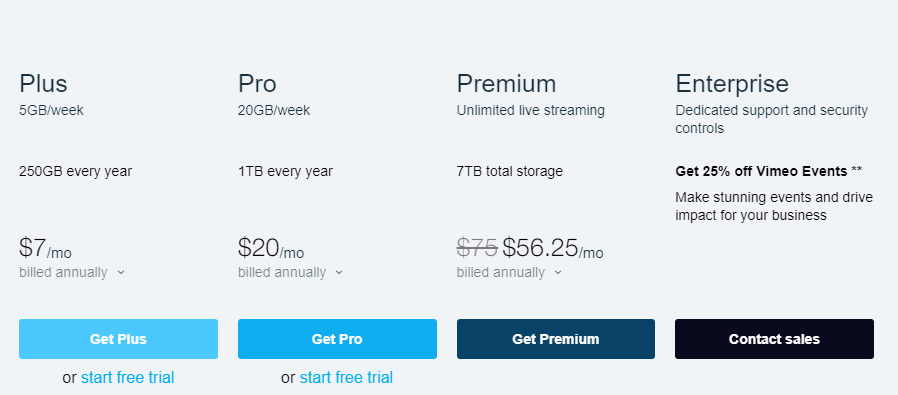Click the Unlimited live streaming text
The width and height of the screenshot is (898, 395).
pyautogui.click(x=530, y=110)
